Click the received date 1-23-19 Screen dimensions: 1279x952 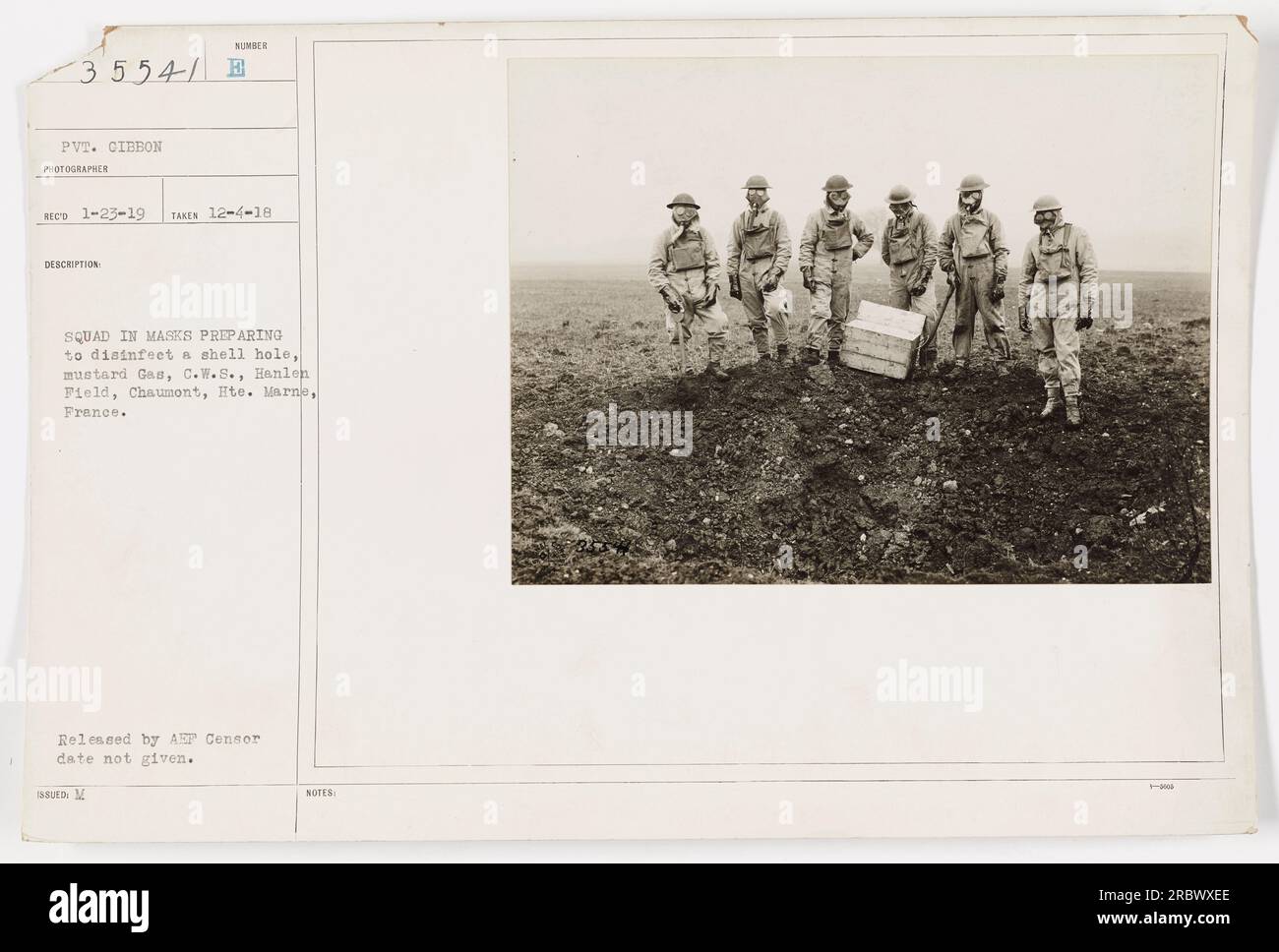point(115,214)
